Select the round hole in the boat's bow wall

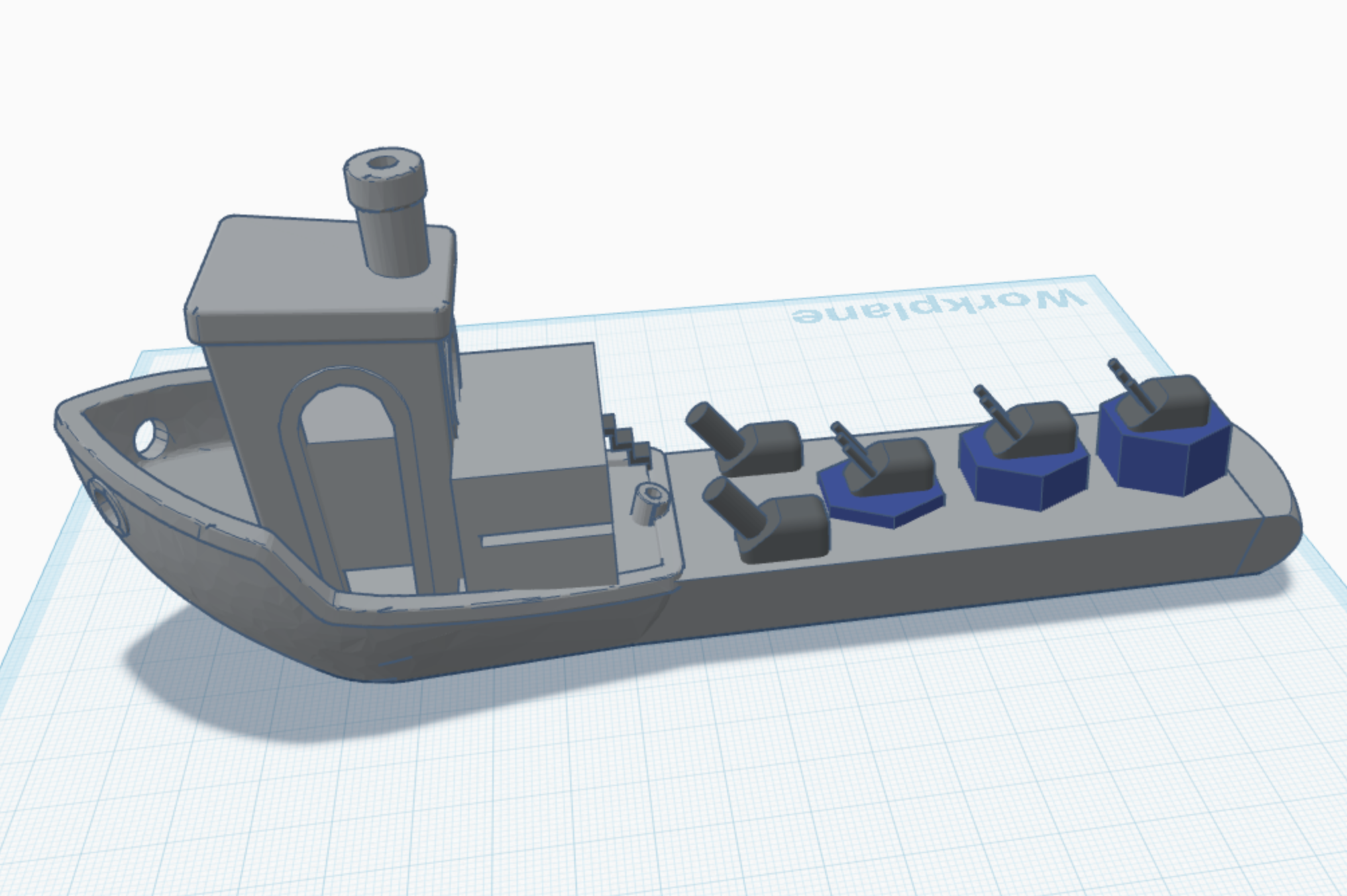point(152,437)
